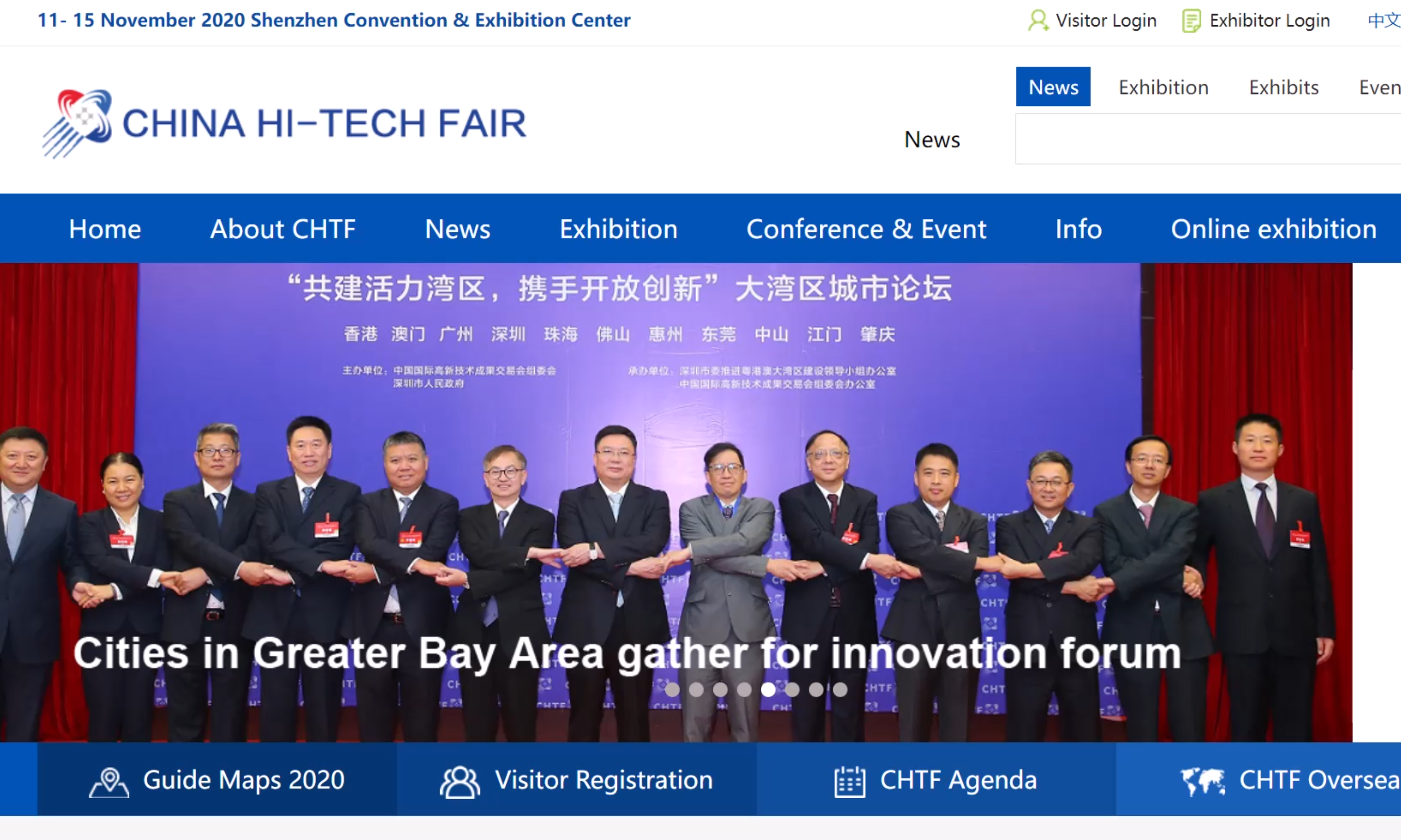
Task: Show the second carousel slide dot
Action: point(696,689)
